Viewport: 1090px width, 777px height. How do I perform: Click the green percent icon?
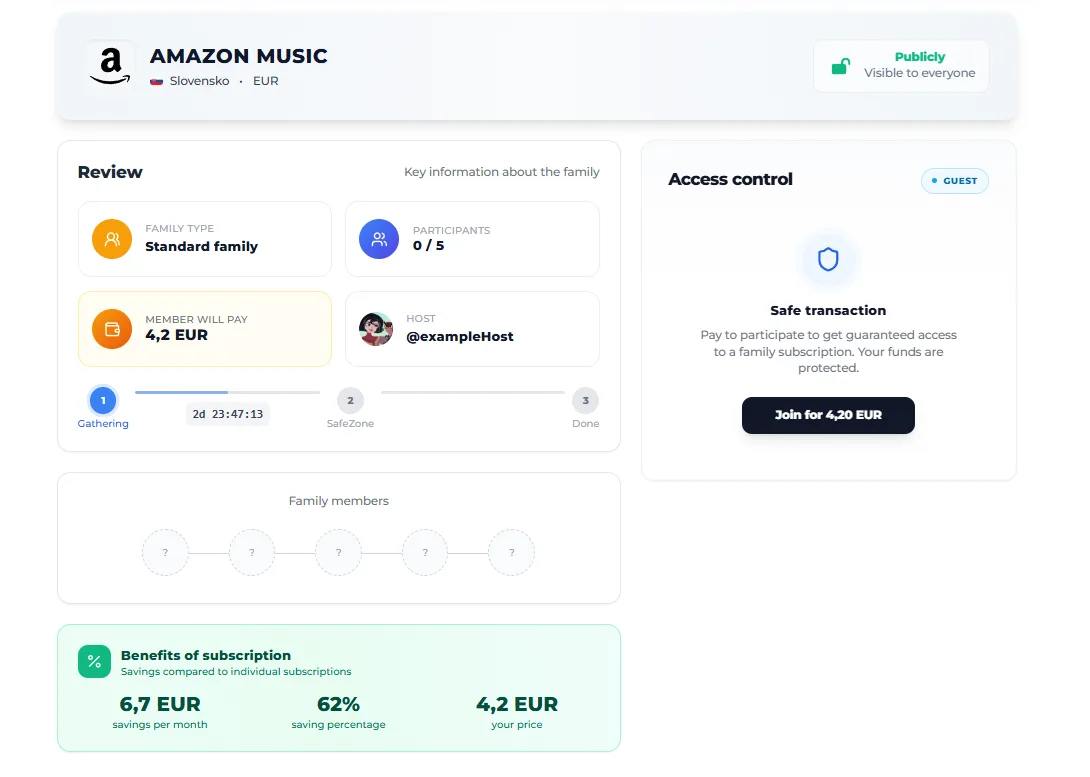tap(94, 661)
